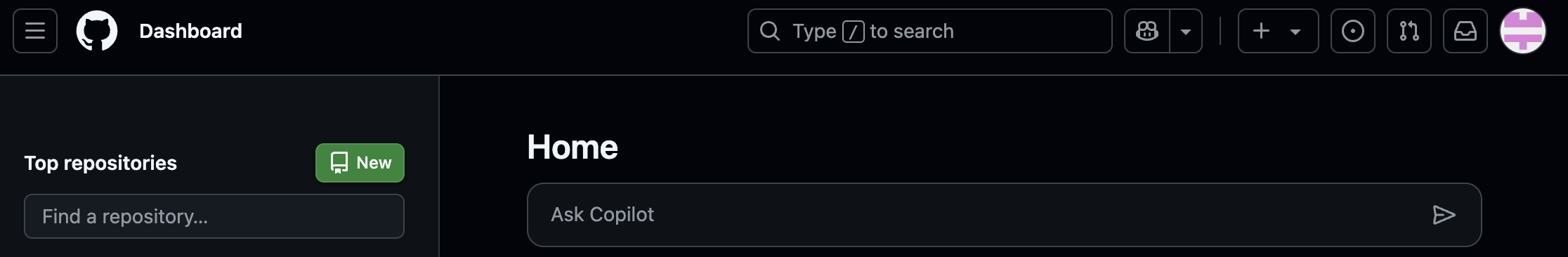Click the green New repository button

point(360,163)
